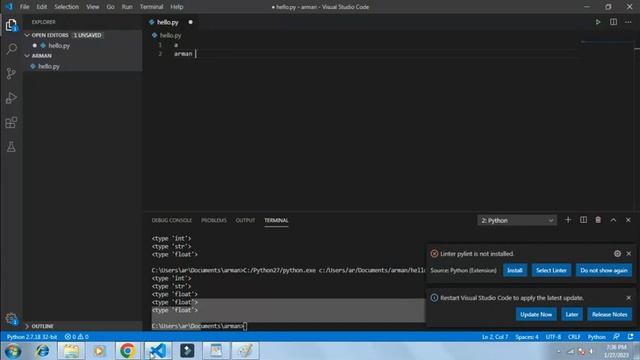
Task: Switch to the Debug Console tab
Action: click(x=172, y=220)
